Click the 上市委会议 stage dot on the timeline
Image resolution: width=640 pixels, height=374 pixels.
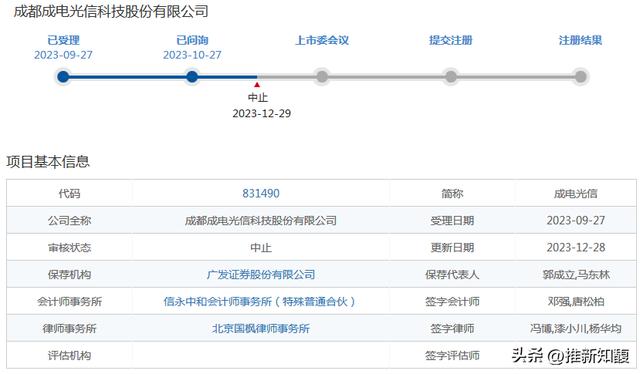pos(322,76)
